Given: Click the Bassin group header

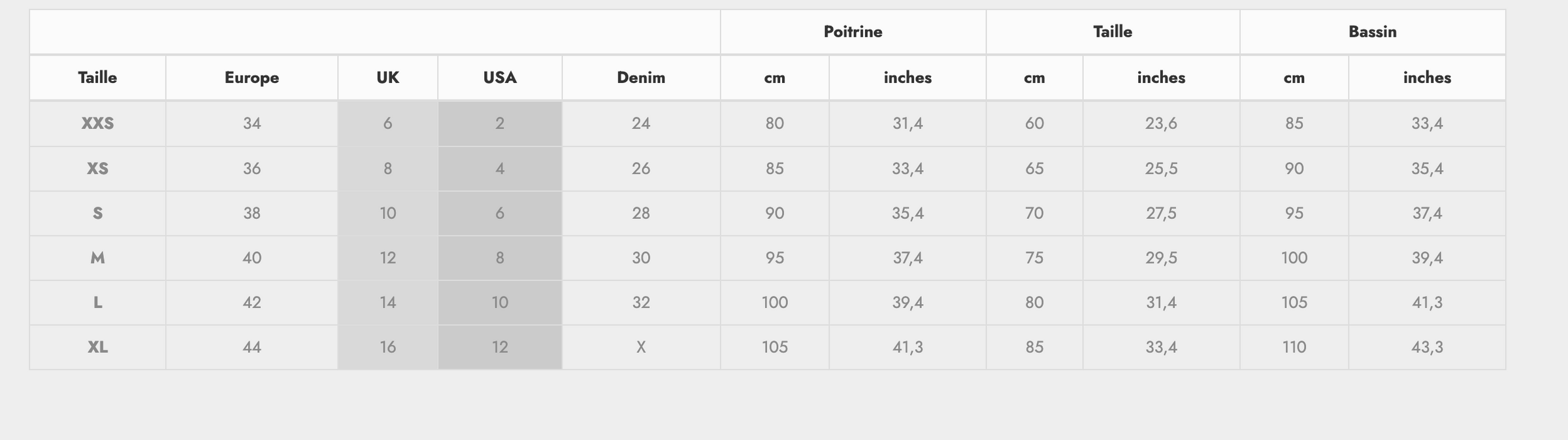Looking at the screenshot, I should tap(1372, 32).
